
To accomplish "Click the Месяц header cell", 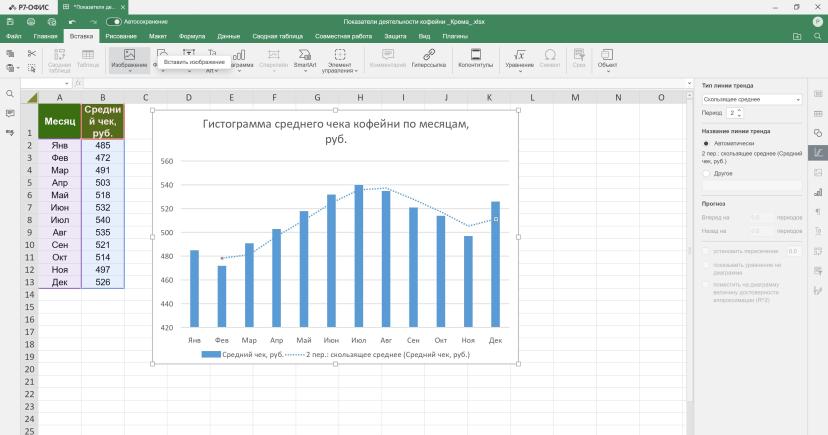I will 60,121.
